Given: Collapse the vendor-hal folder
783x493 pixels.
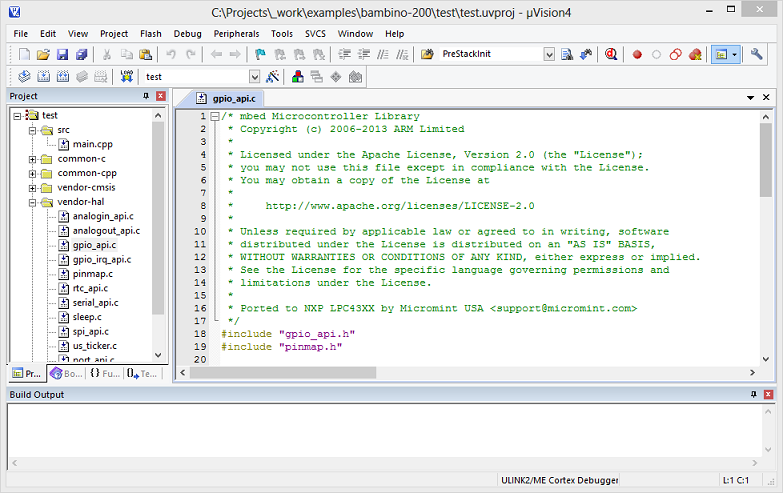Looking at the screenshot, I should point(32,203).
